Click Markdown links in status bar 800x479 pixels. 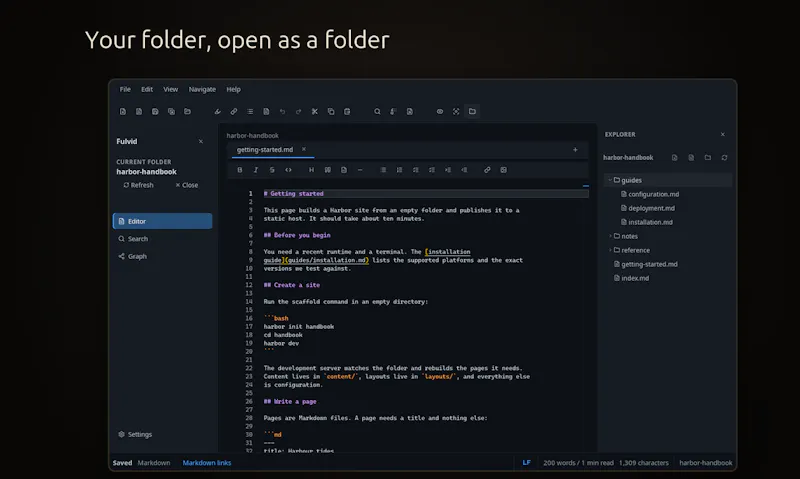(207, 463)
